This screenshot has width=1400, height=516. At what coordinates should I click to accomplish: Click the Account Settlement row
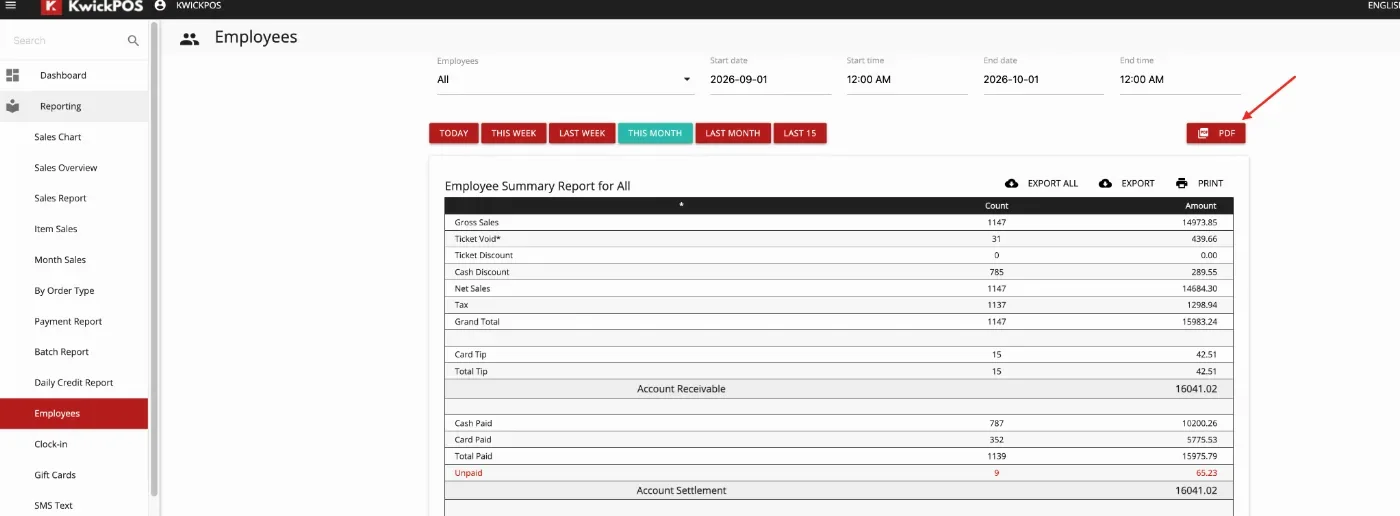point(839,490)
